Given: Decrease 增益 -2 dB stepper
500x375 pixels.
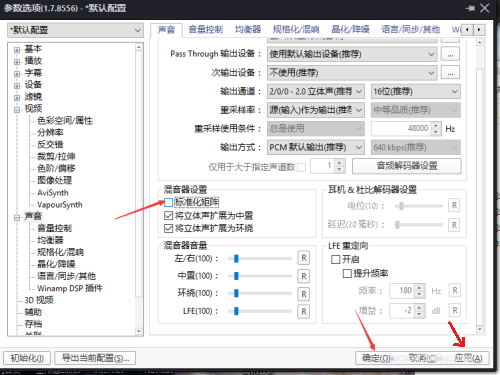Looking at the screenshot, I should point(420,314).
